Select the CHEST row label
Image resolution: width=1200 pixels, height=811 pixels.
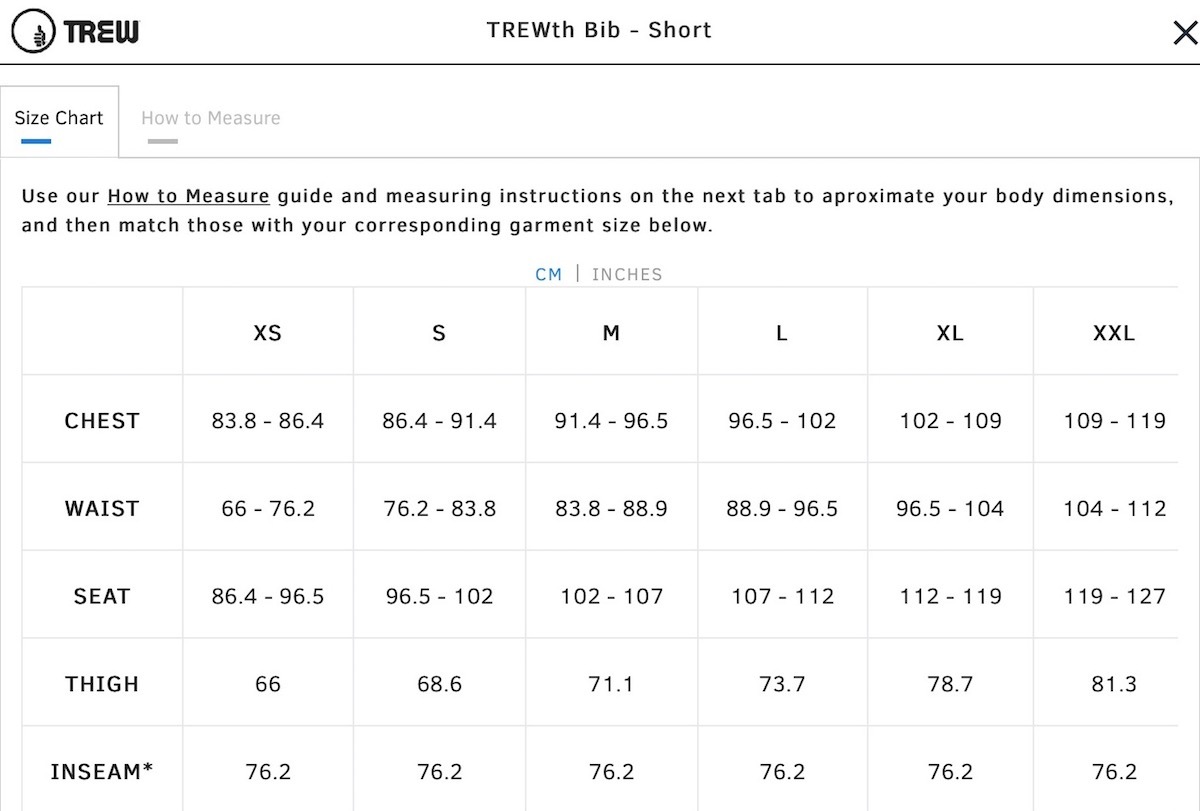click(x=102, y=421)
